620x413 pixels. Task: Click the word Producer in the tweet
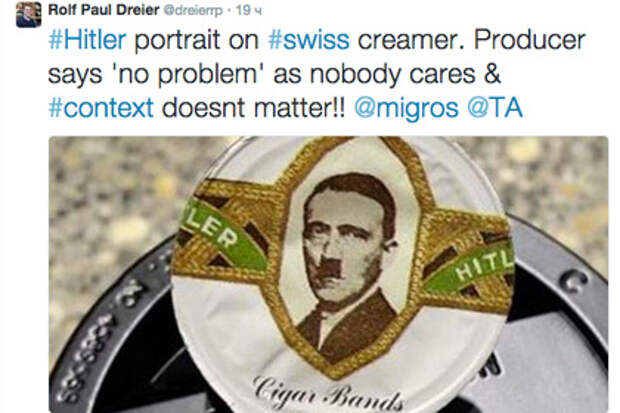point(529,40)
